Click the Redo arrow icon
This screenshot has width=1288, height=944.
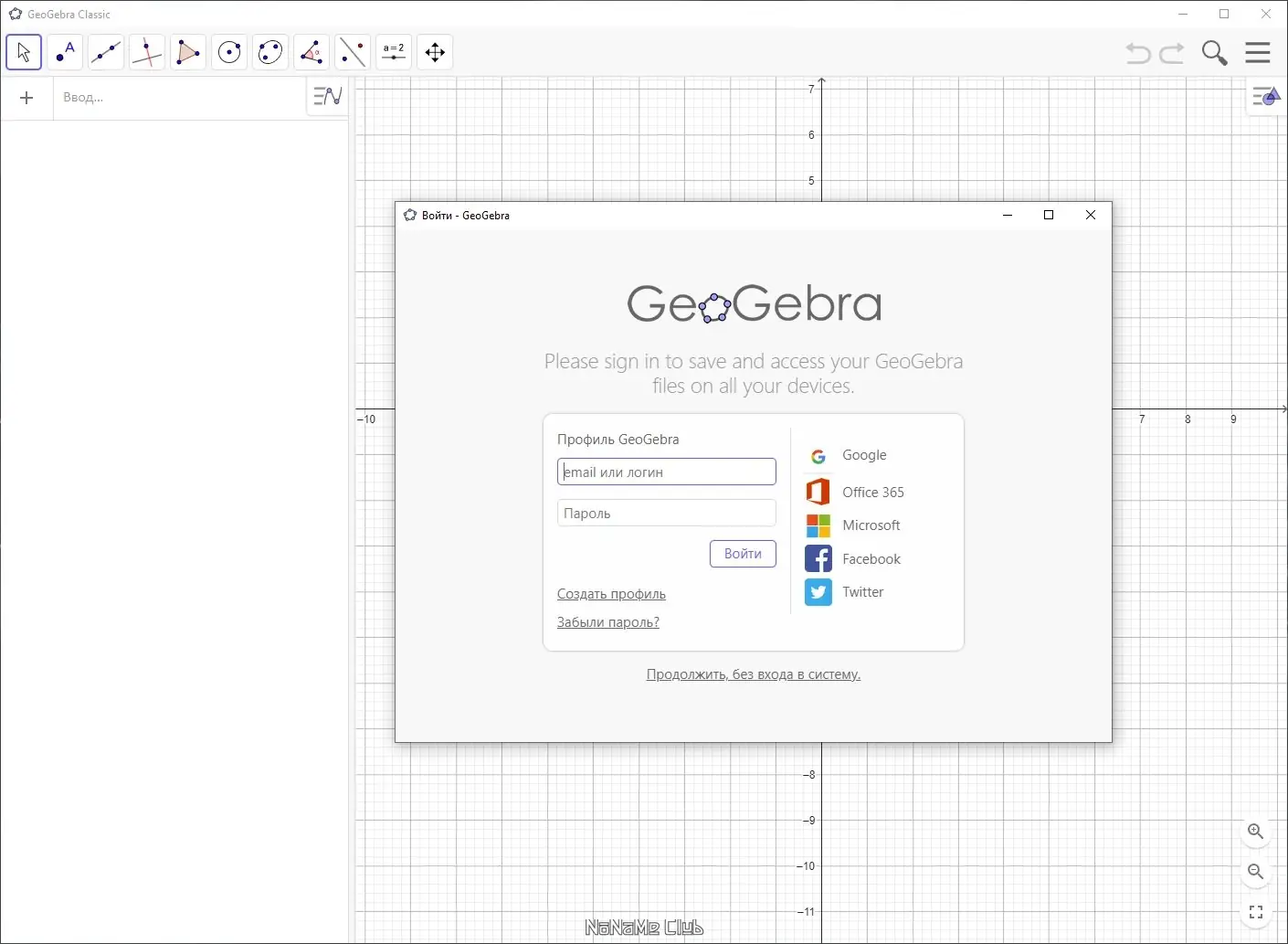coord(1172,53)
